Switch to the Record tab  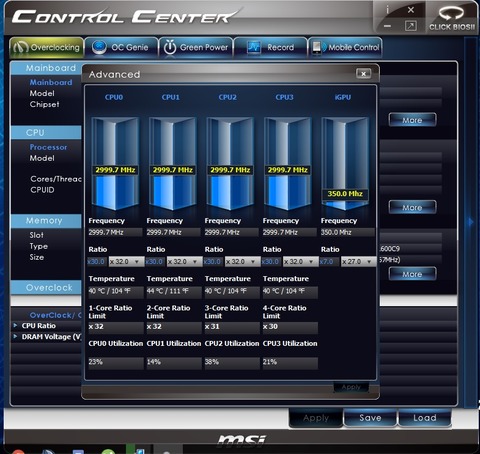(271, 47)
